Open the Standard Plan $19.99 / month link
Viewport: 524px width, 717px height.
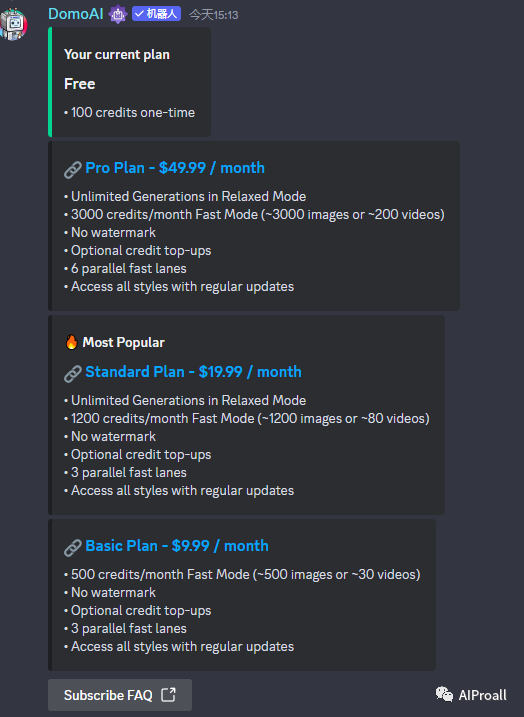193,372
